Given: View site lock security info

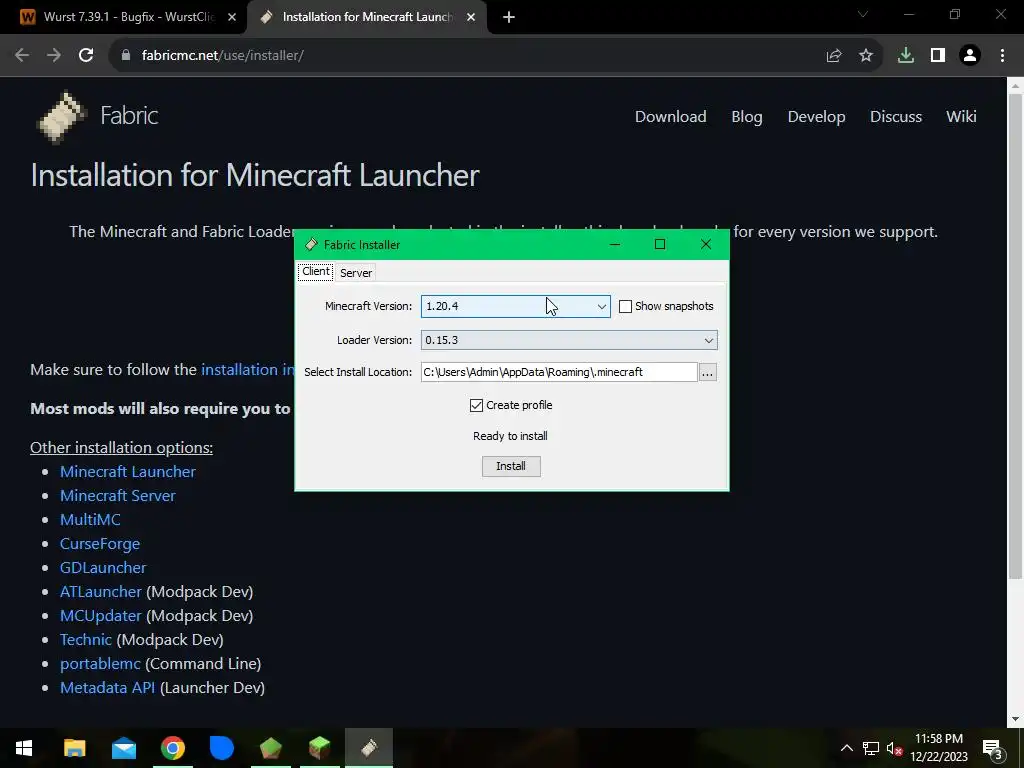Looking at the screenshot, I should (x=126, y=56).
